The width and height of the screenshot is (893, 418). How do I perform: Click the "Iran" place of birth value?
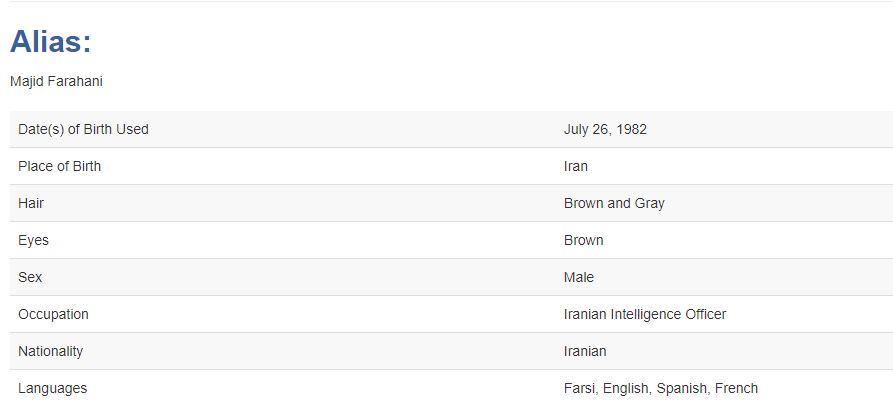tap(576, 166)
